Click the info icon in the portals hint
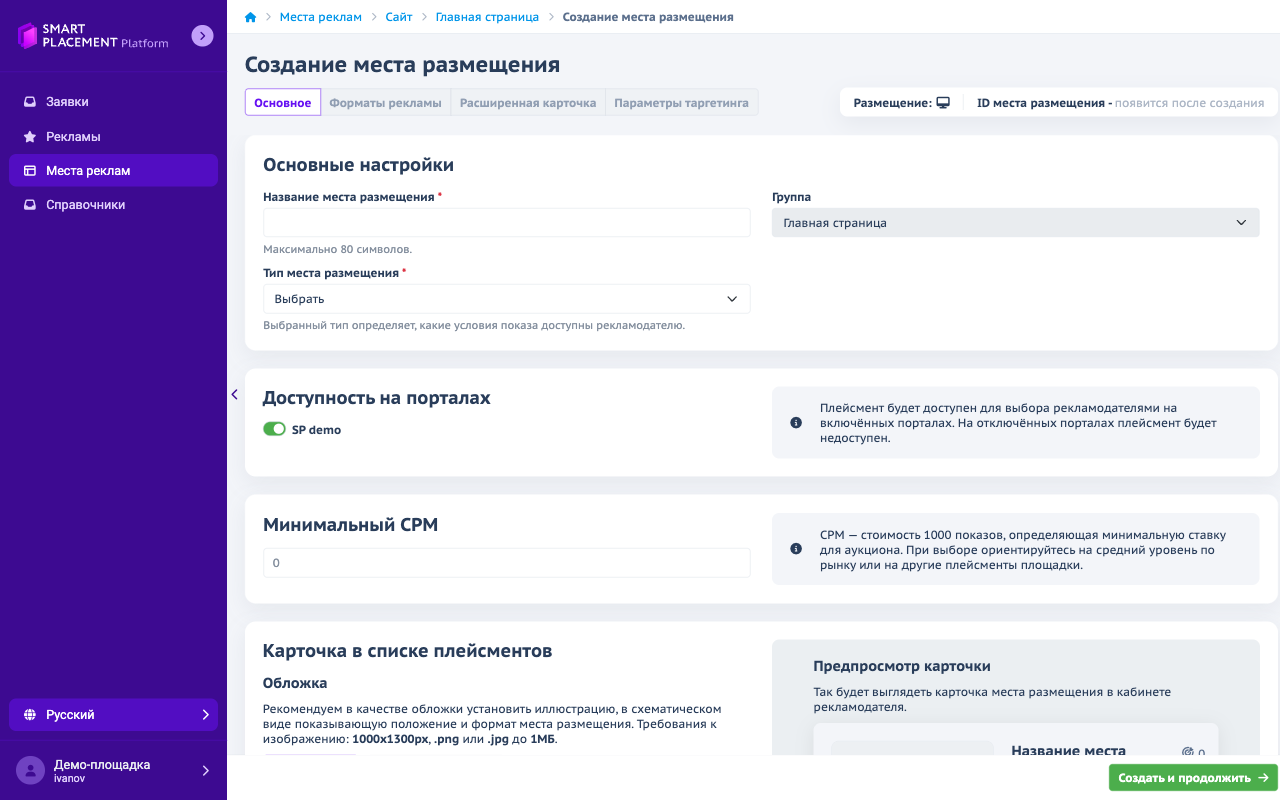Image resolution: width=1280 pixels, height=800 pixels. point(796,423)
